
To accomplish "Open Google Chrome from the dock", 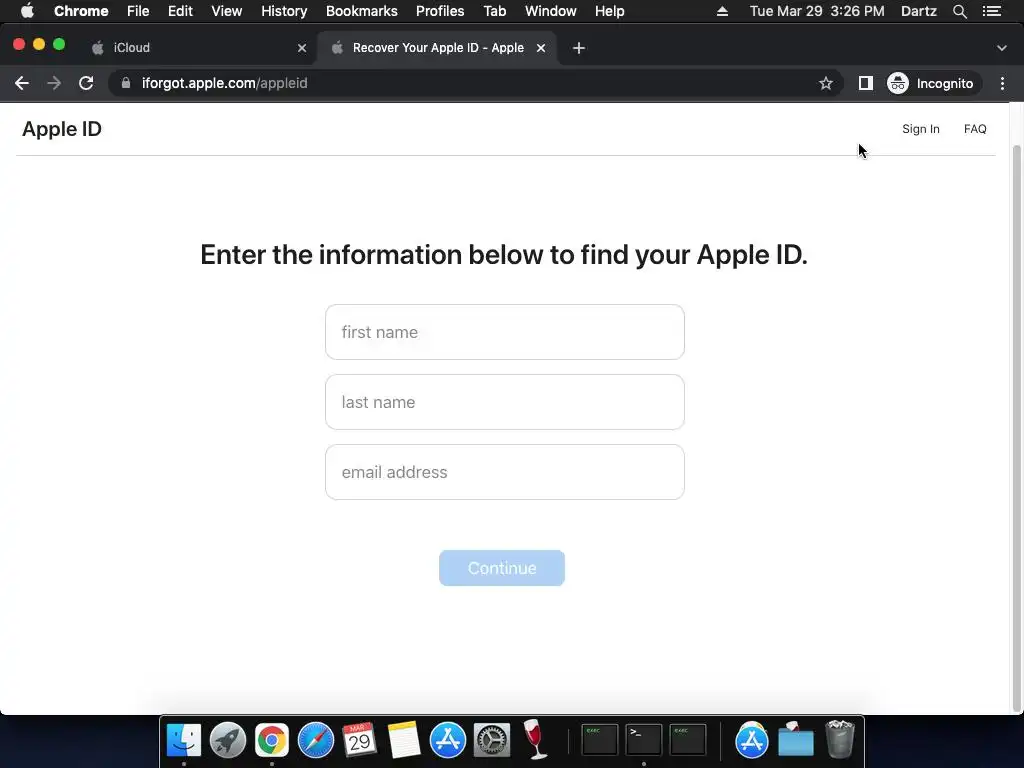I will [272, 740].
